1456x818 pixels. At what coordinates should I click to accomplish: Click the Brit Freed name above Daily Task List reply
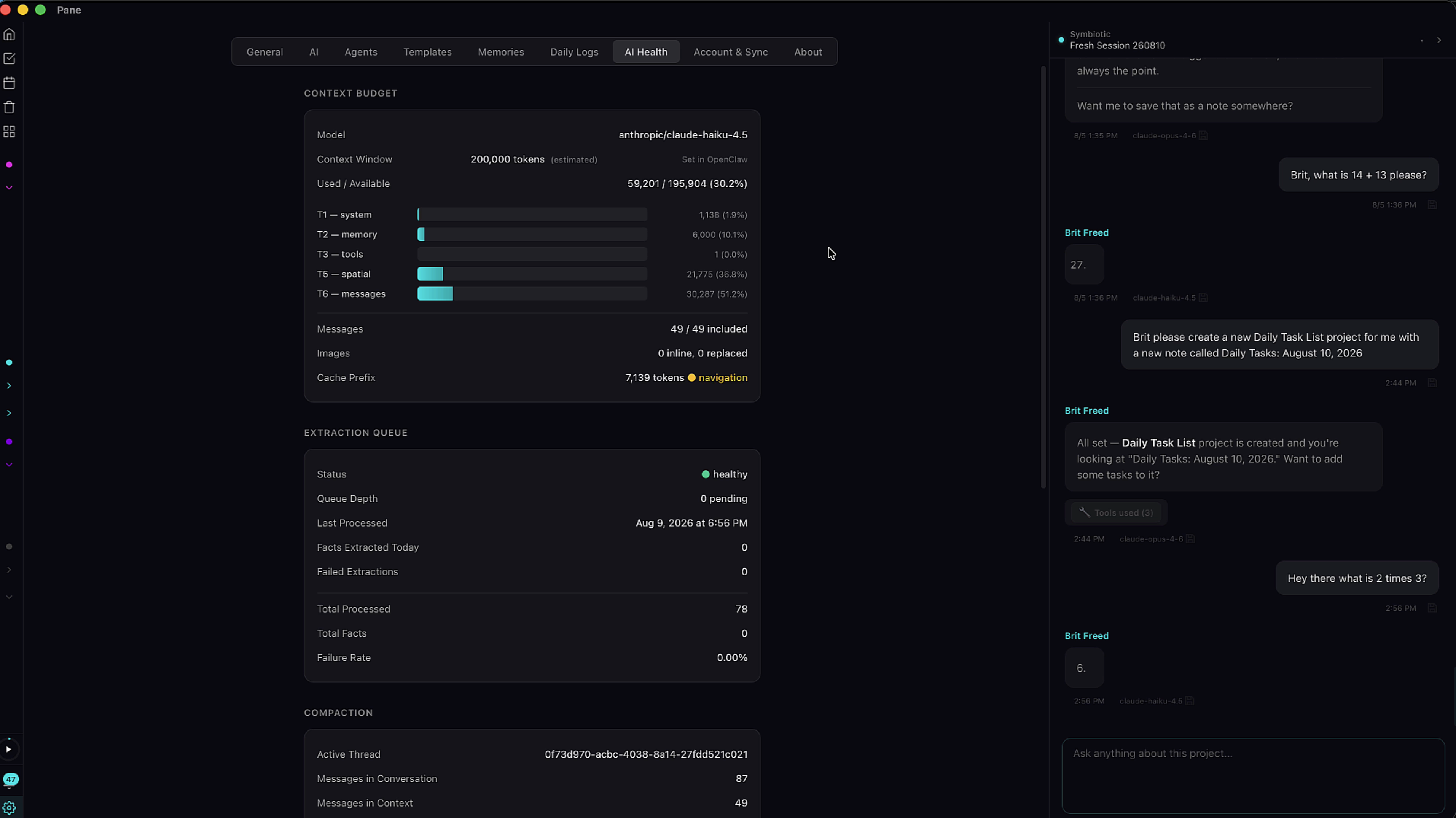tap(1086, 411)
